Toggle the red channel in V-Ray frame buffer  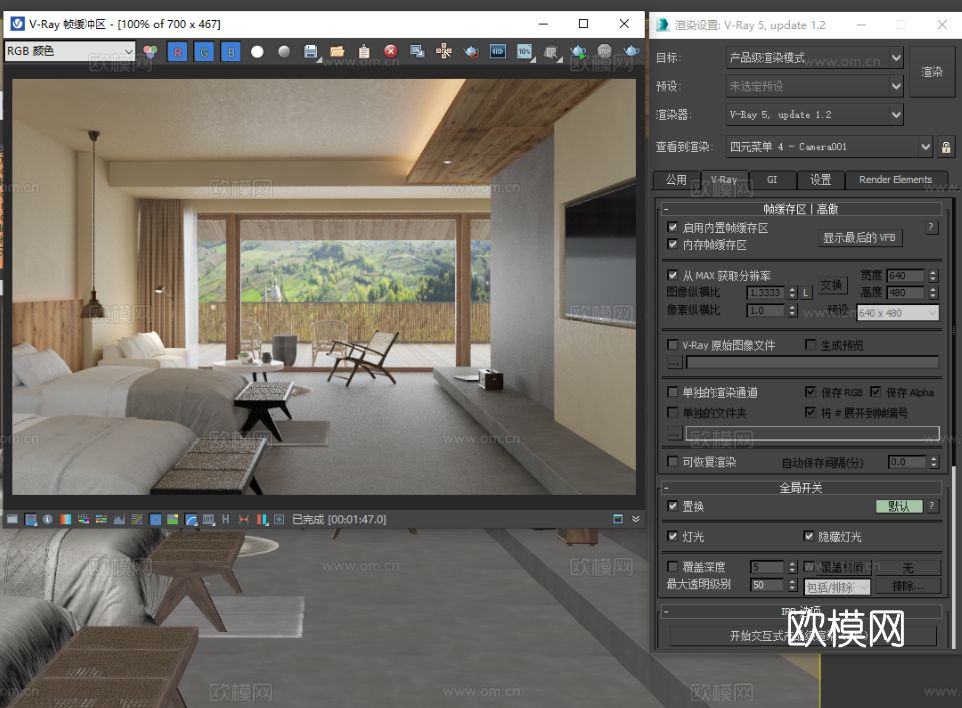(177, 52)
